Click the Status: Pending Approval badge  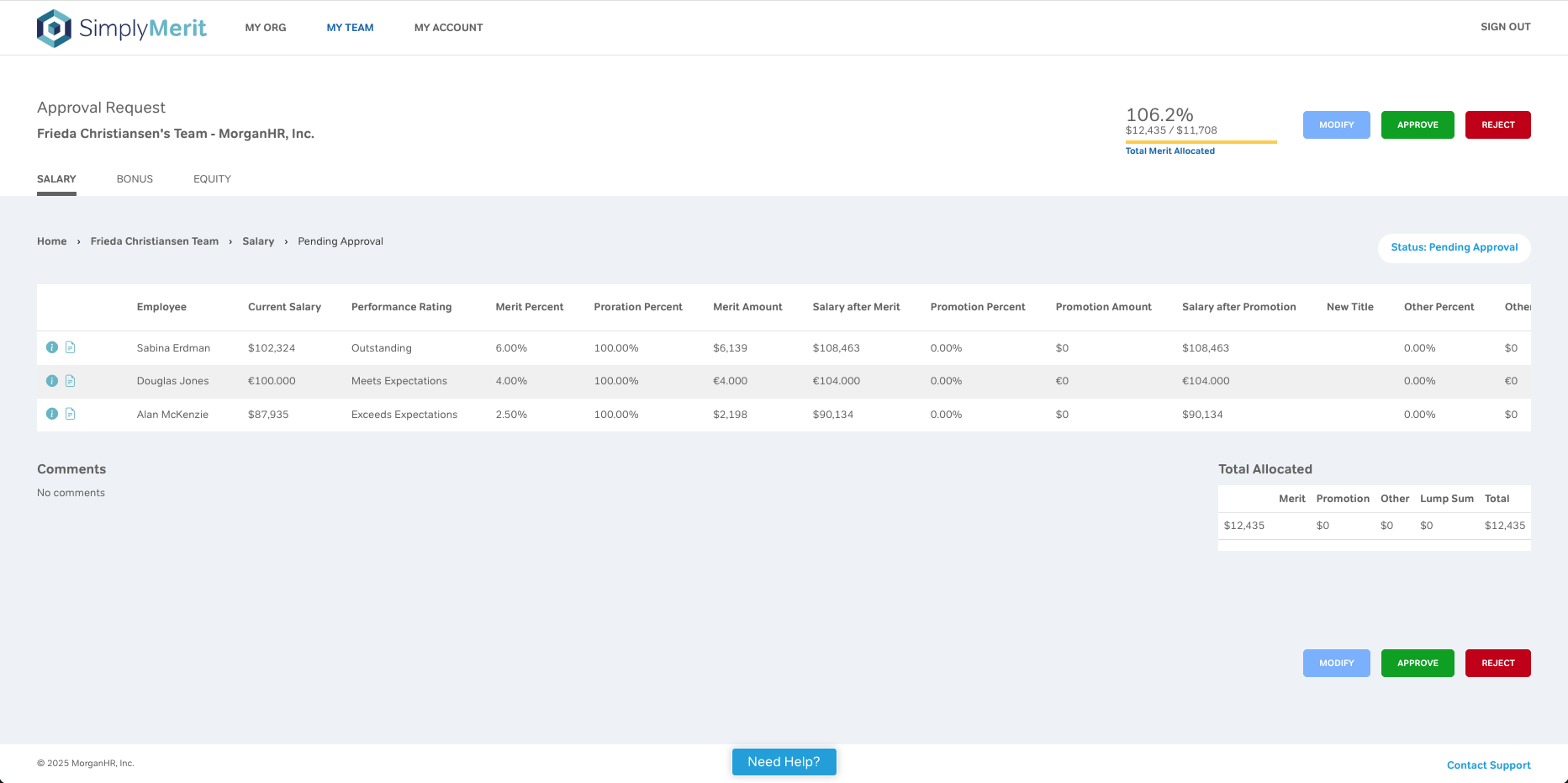pyautogui.click(x=1454, y=247)
